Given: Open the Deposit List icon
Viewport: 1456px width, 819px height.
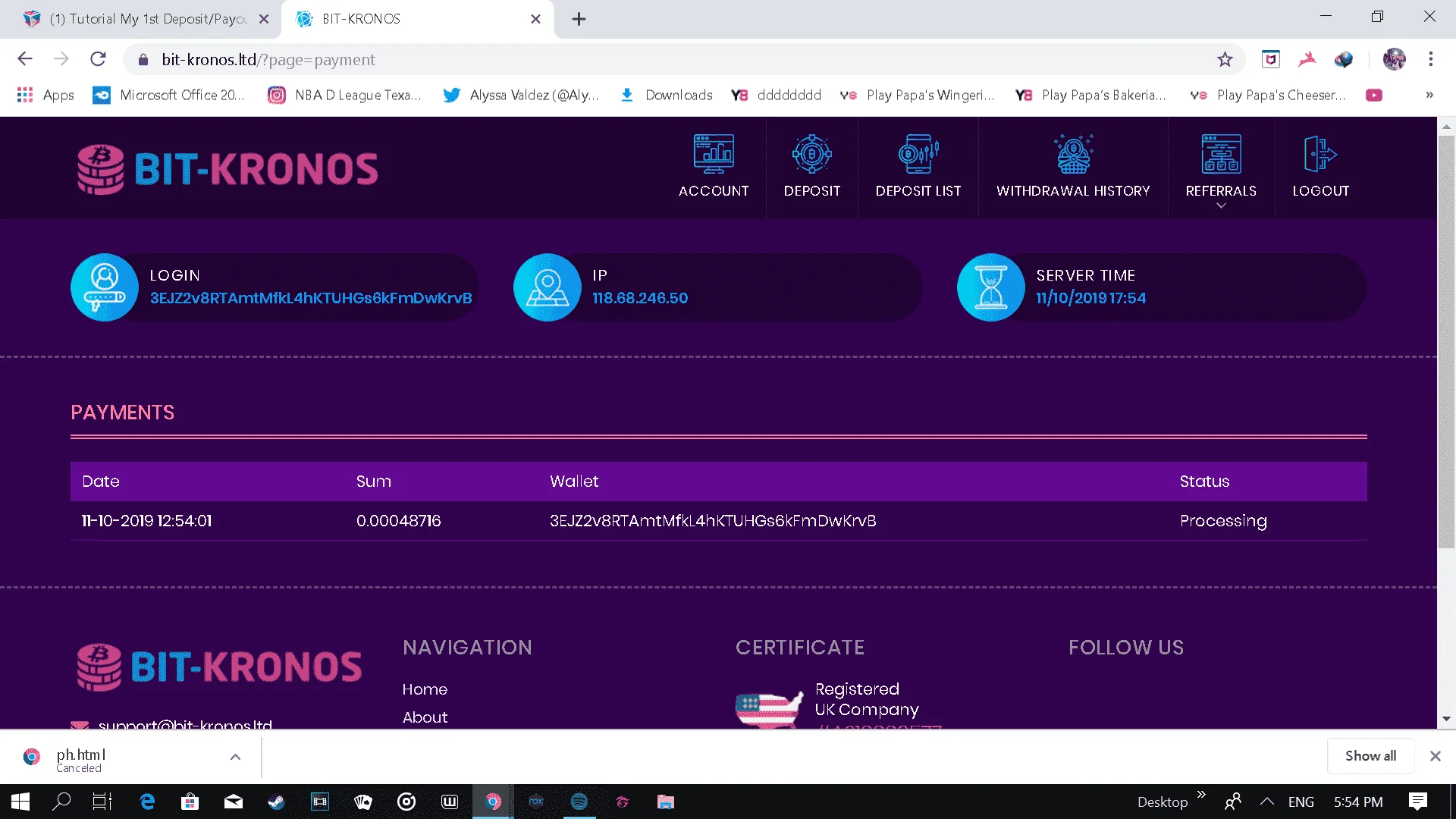Looking at the screenshot, I should coord(918,153).
